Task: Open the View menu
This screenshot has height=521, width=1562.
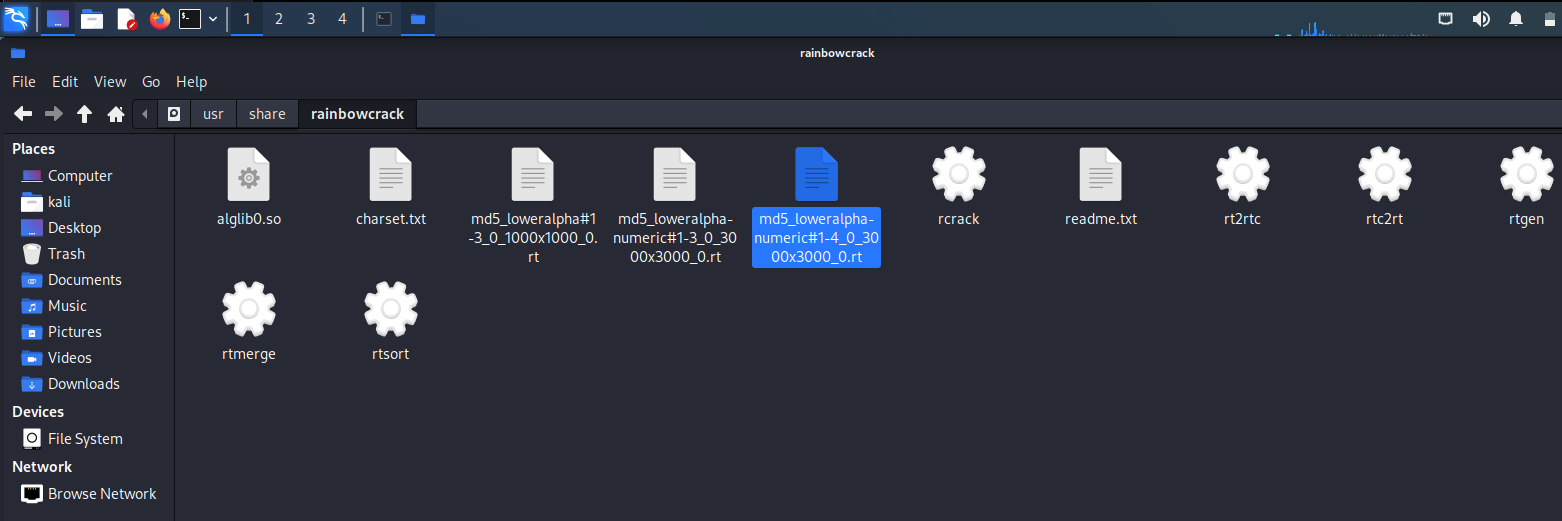Action: [110, 82]
